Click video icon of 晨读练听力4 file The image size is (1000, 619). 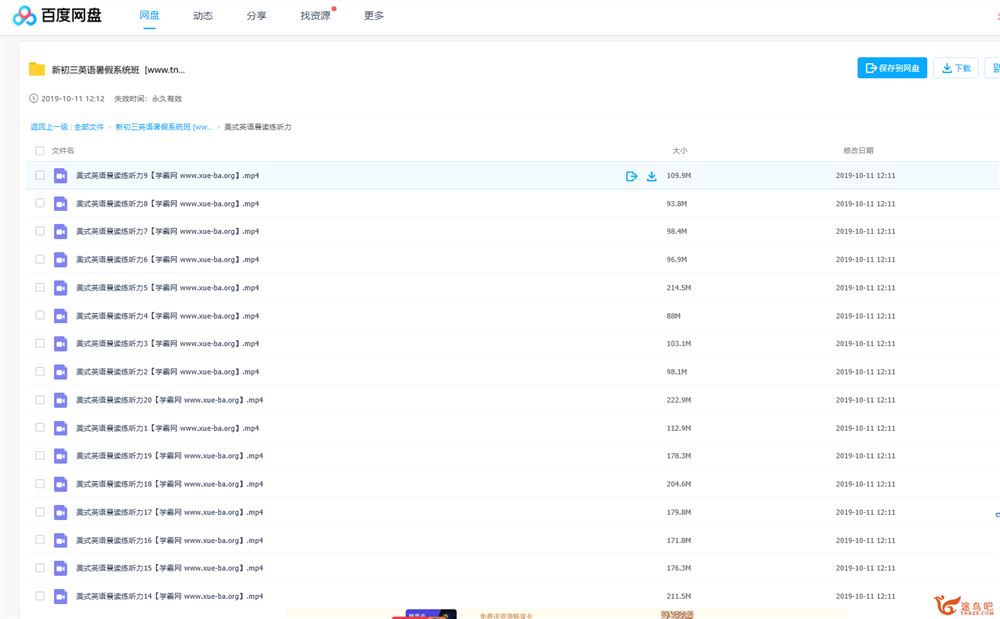tap(61, 316)
